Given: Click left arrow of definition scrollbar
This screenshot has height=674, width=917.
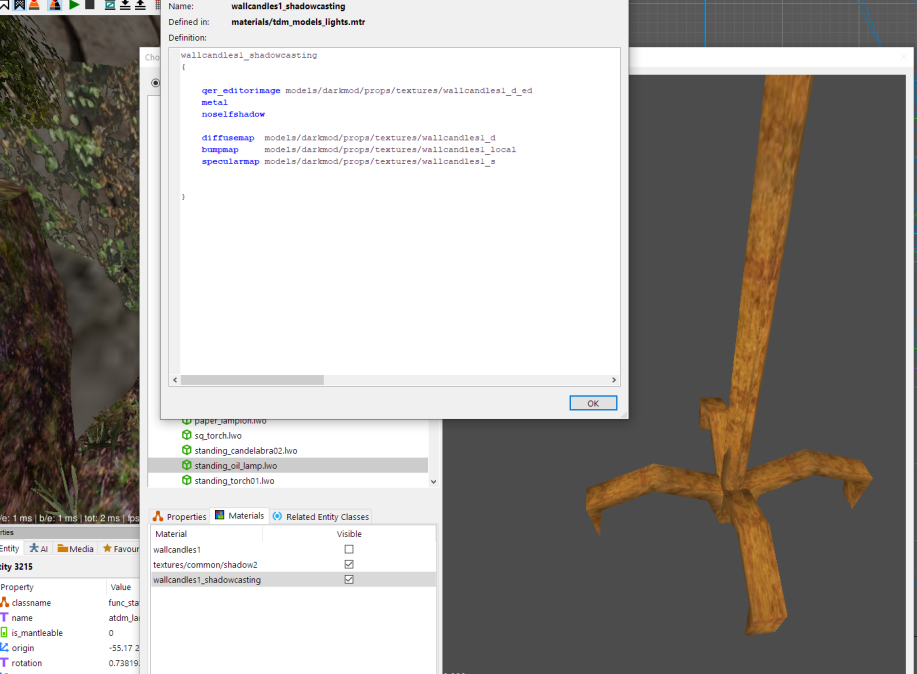Looking at the screenshot, I should coord(175,380).
